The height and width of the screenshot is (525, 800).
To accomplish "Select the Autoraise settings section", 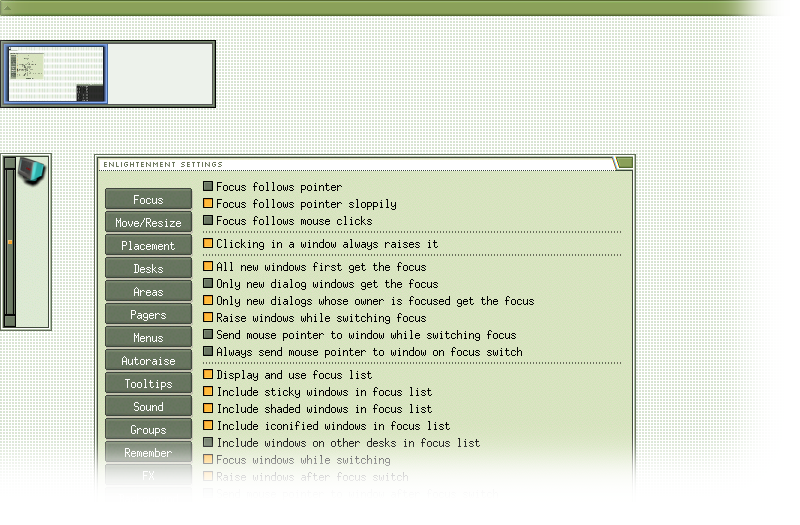I will tap(148, 360).
